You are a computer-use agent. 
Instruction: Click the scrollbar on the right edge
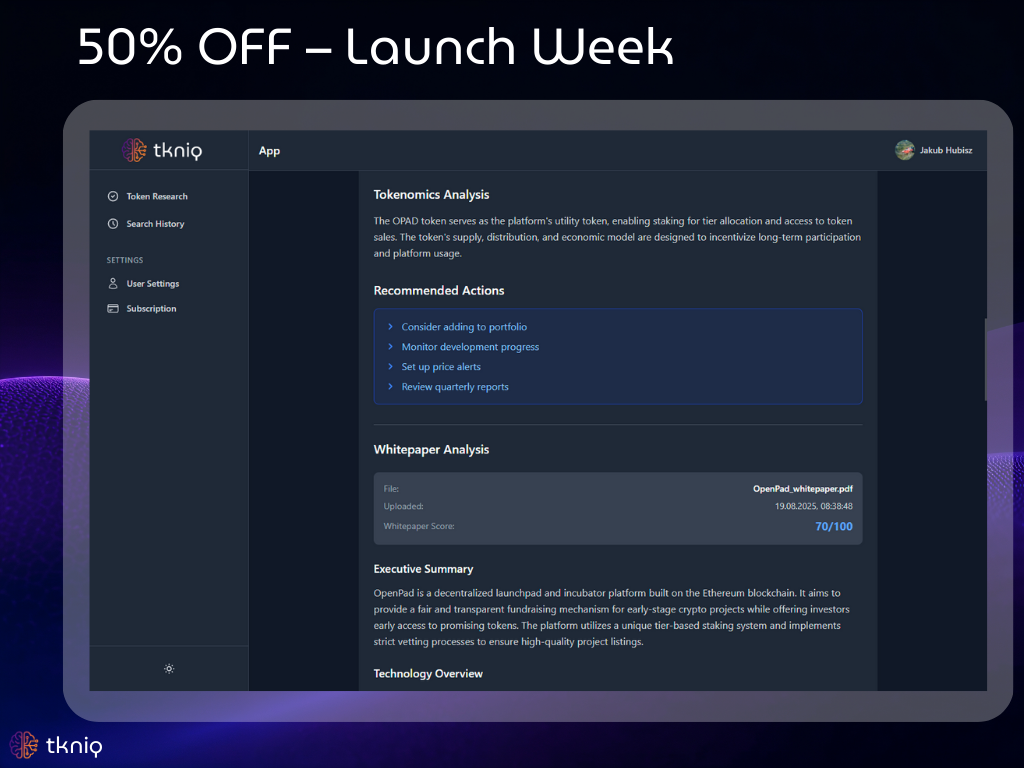click(x=985, y=359)
